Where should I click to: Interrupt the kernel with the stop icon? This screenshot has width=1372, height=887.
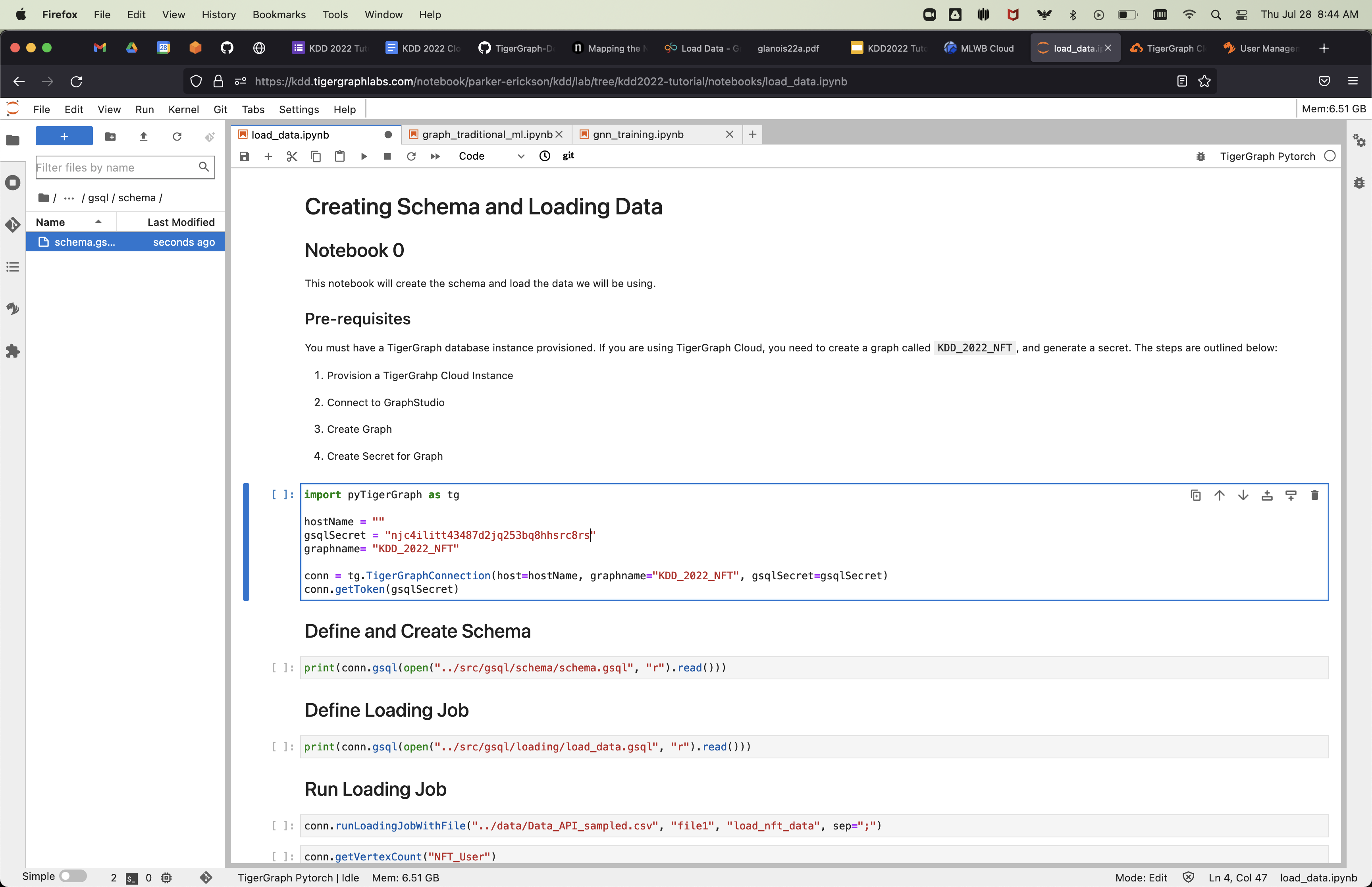[x=387, y=156]
